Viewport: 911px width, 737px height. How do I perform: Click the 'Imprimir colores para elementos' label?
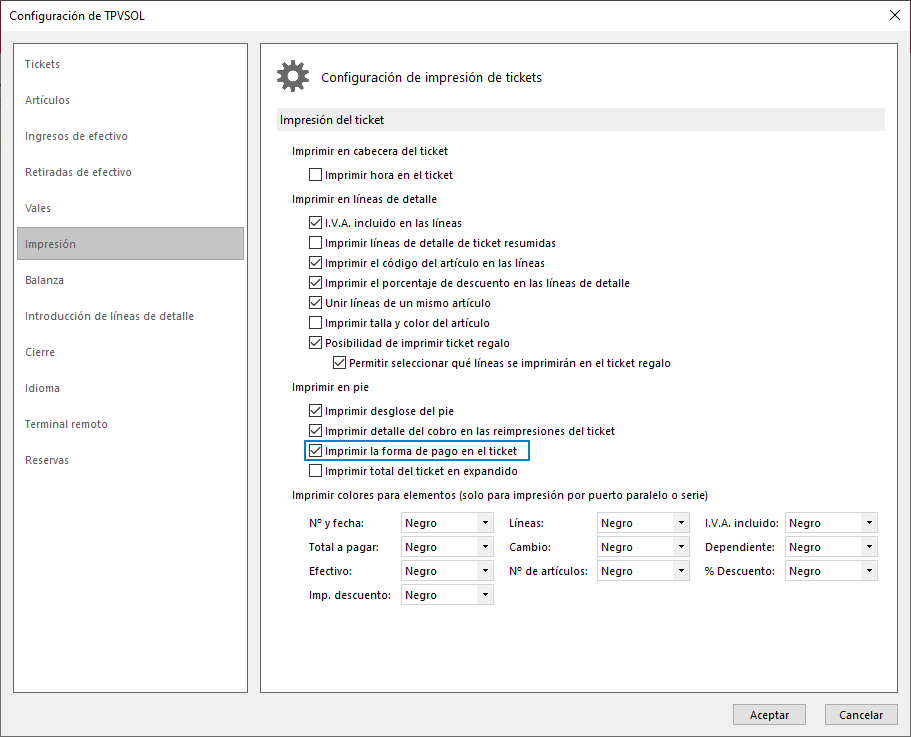500,495
